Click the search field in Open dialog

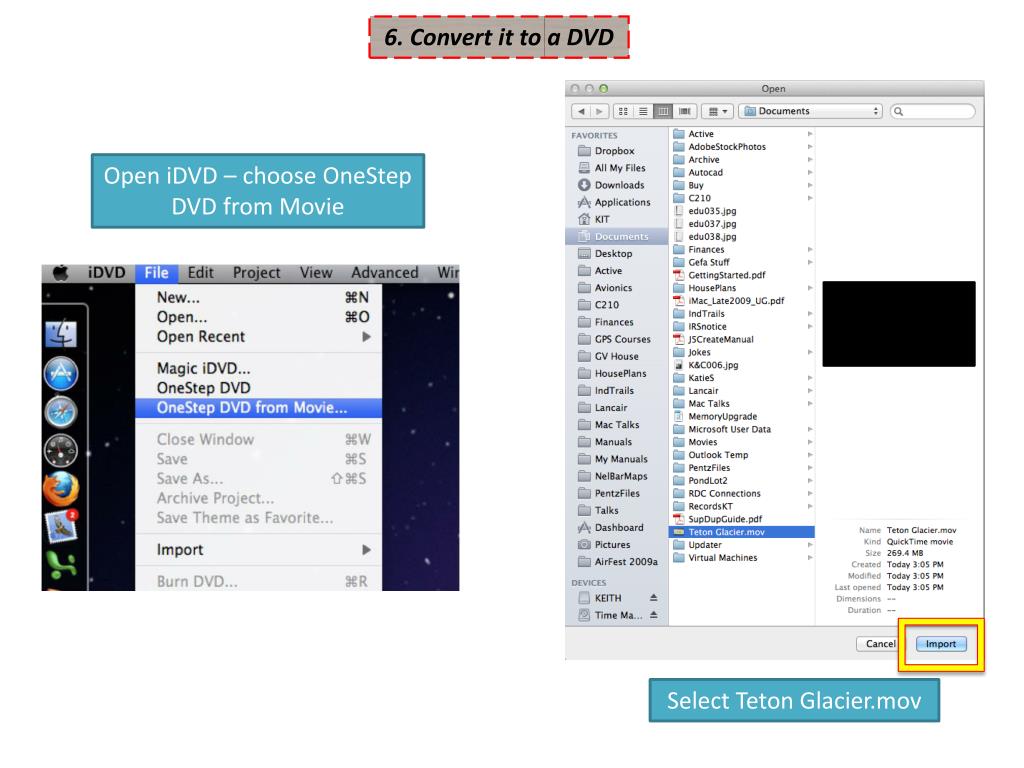tap(933, 112)
